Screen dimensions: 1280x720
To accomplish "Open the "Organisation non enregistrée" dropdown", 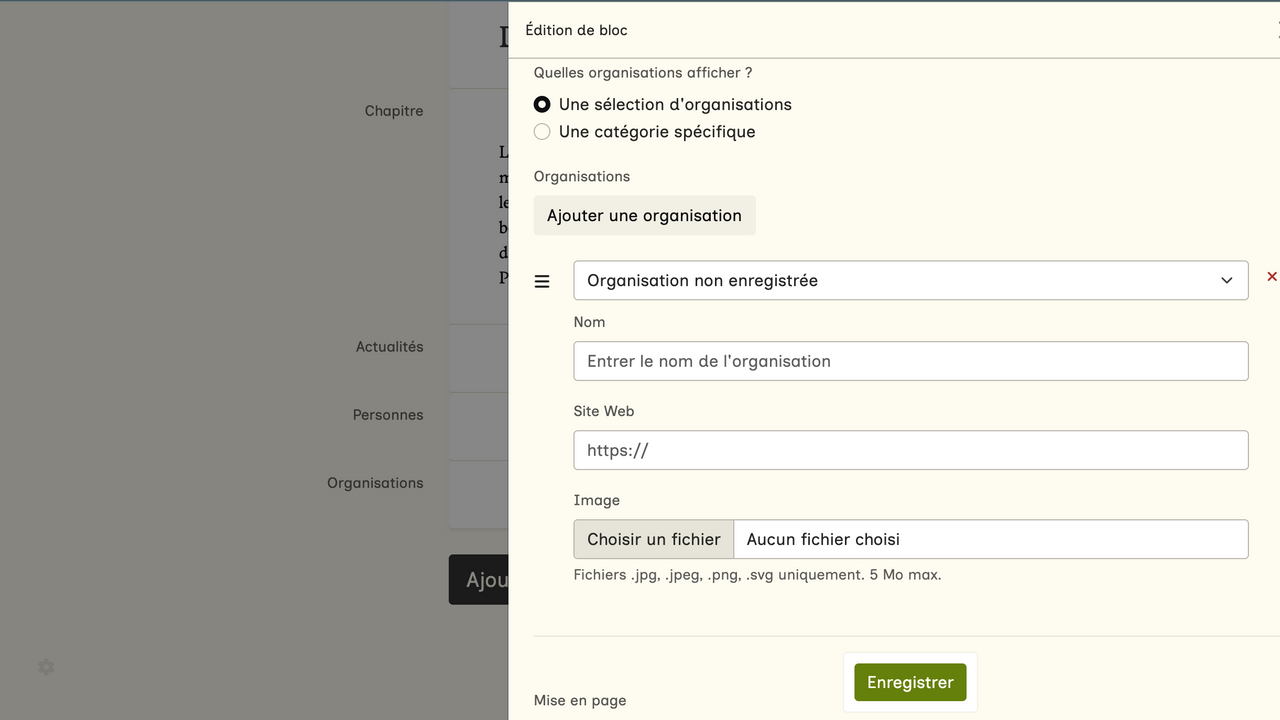I will [910, 281].
